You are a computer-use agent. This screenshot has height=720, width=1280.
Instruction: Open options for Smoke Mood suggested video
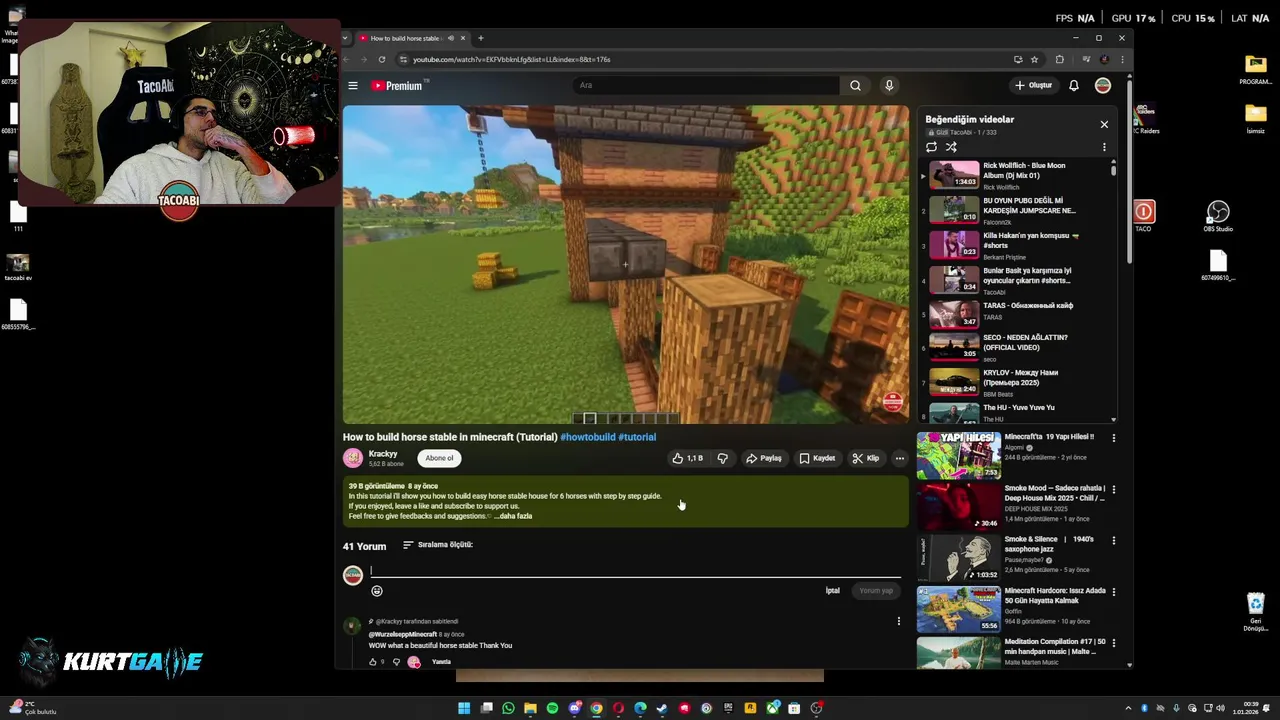pos(1114,489)
